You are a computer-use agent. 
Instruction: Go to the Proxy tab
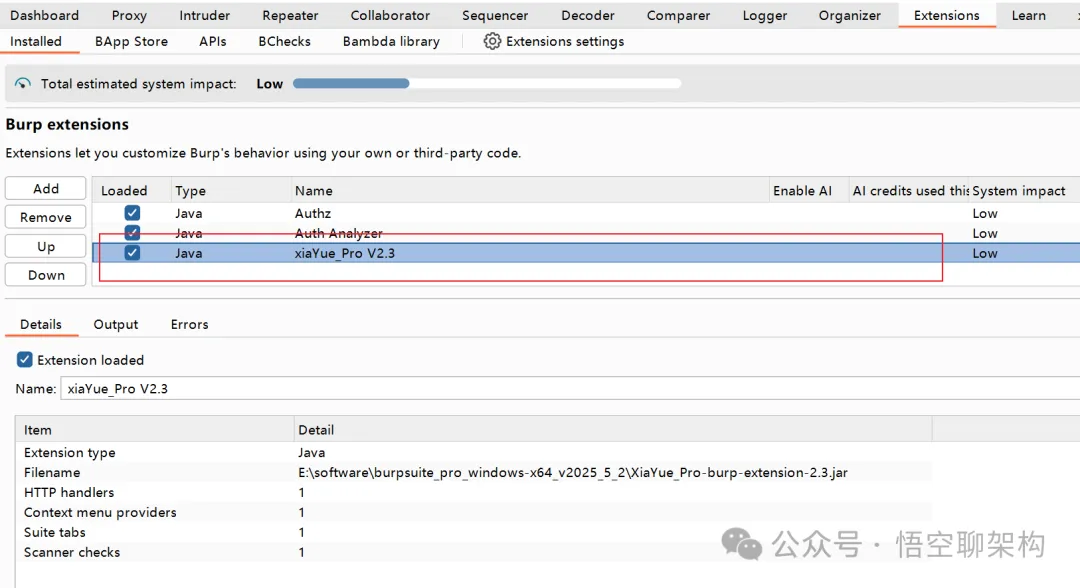[129, 15]
